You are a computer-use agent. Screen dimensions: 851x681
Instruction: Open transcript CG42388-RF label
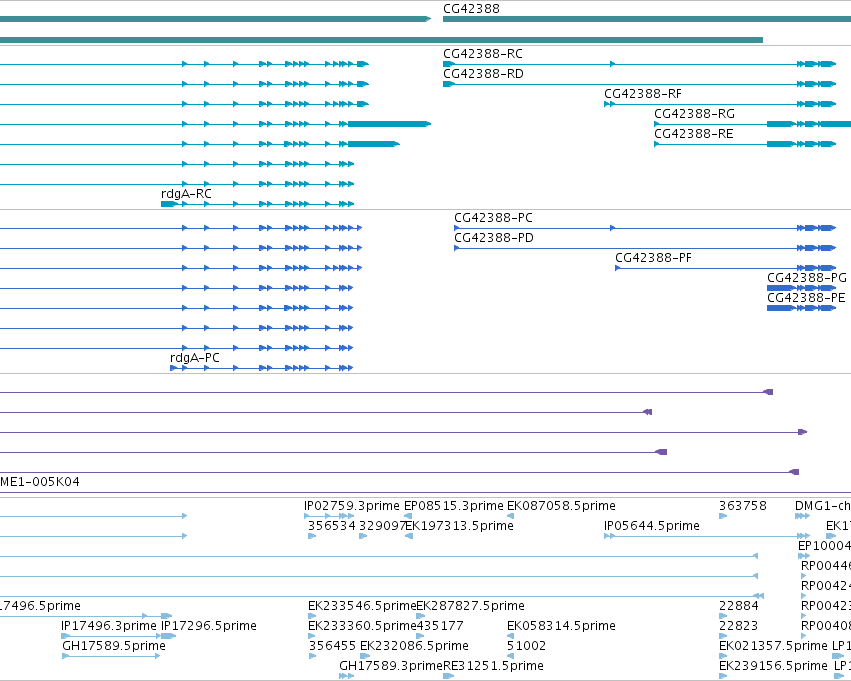pos(643,94)
